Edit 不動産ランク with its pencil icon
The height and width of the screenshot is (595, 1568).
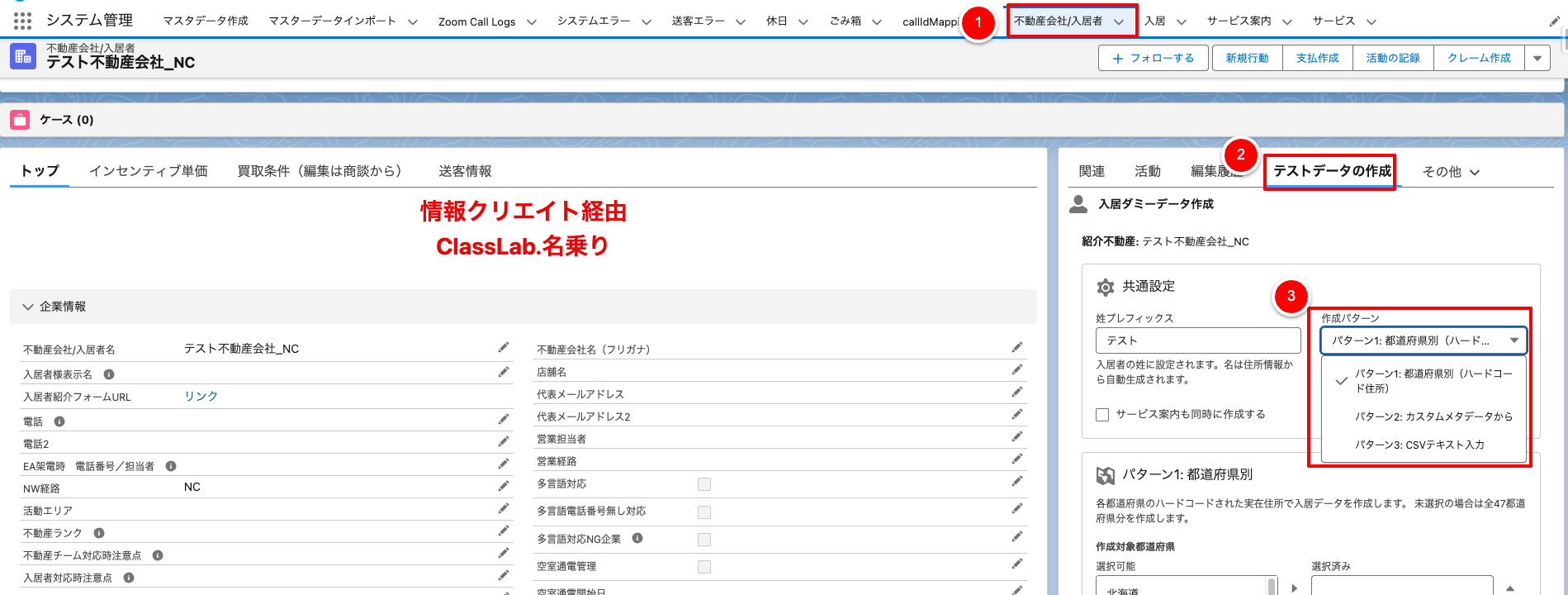(504, 531)
